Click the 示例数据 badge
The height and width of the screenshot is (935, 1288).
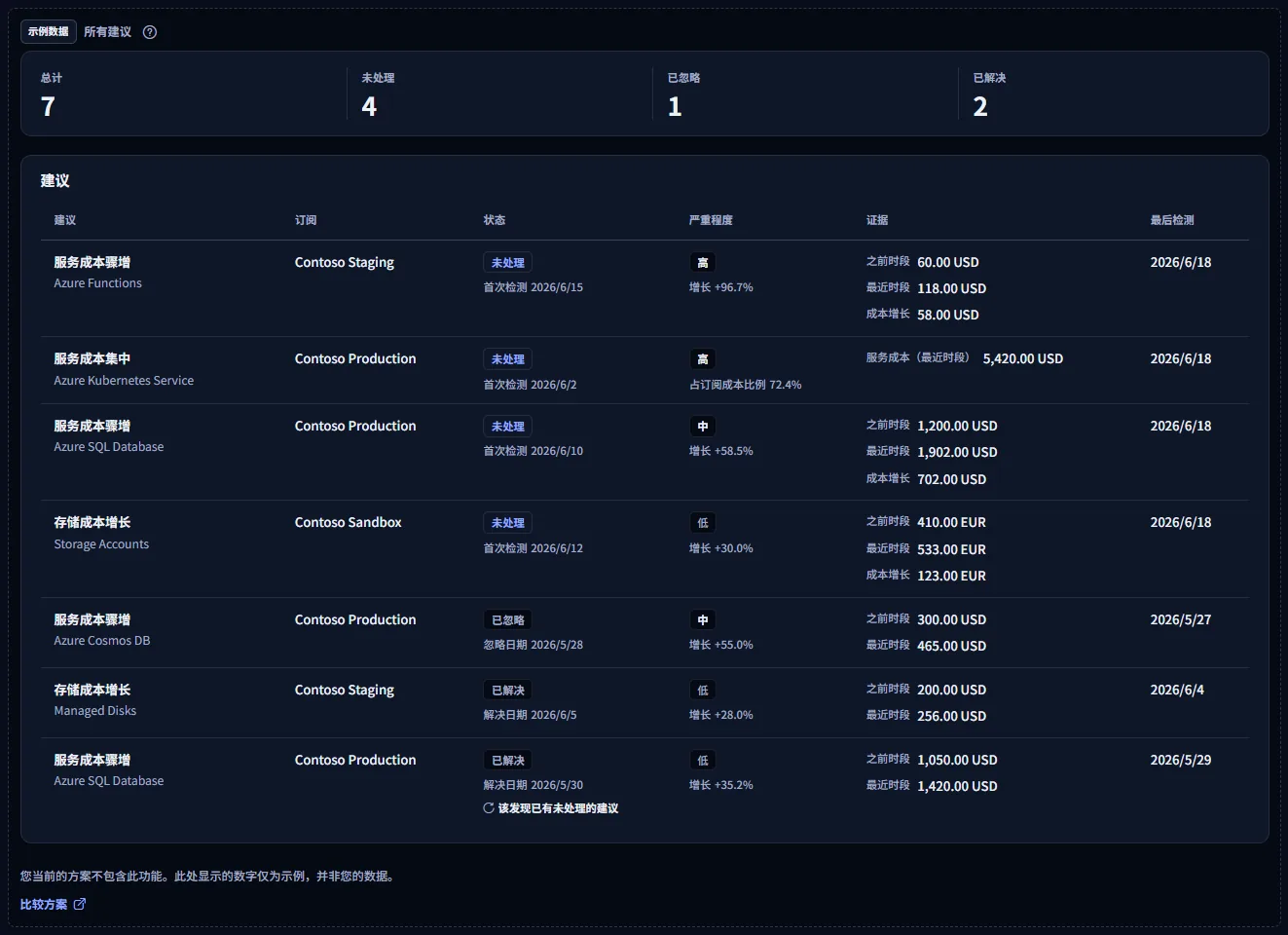click(x=49, y=31)
